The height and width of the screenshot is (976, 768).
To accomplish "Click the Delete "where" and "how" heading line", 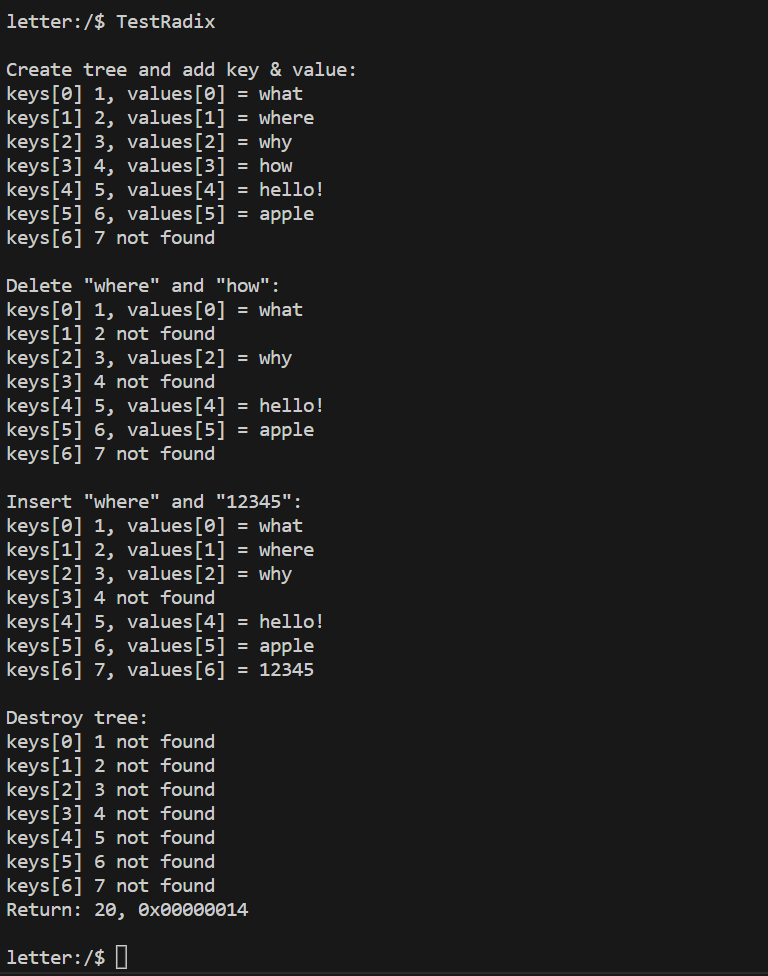I will click(x=143, y=286).
